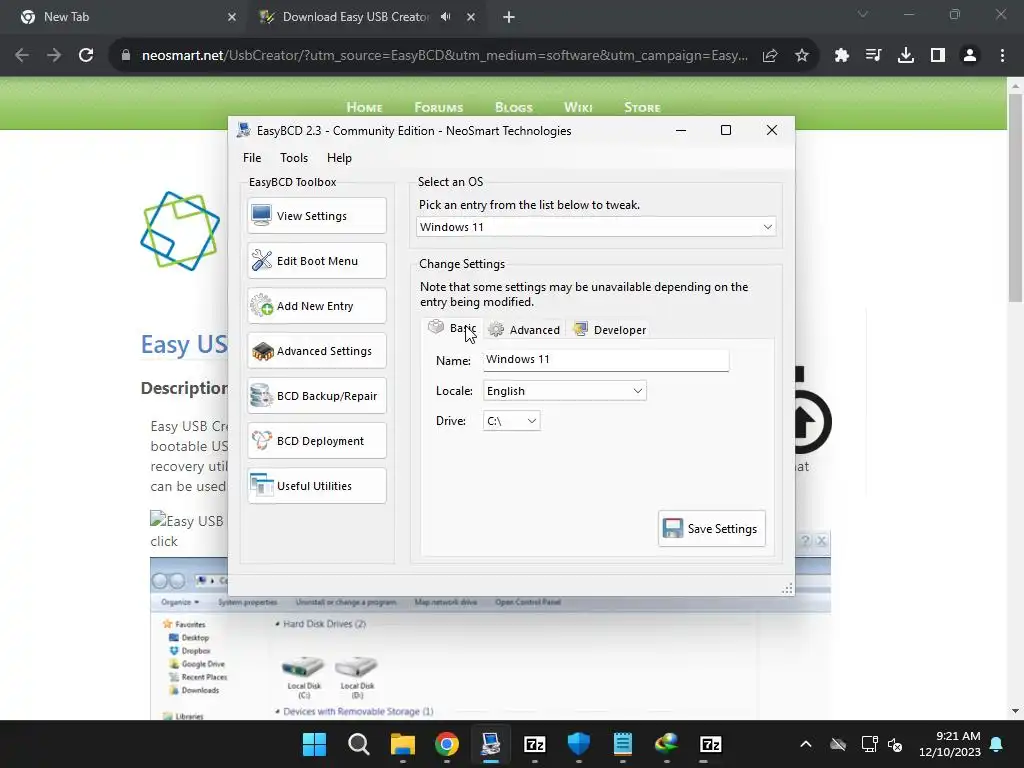This screenshot has width=1024, height=768.
Task: Go to Forums on NeoSmart site
Action: coord(439,107)
